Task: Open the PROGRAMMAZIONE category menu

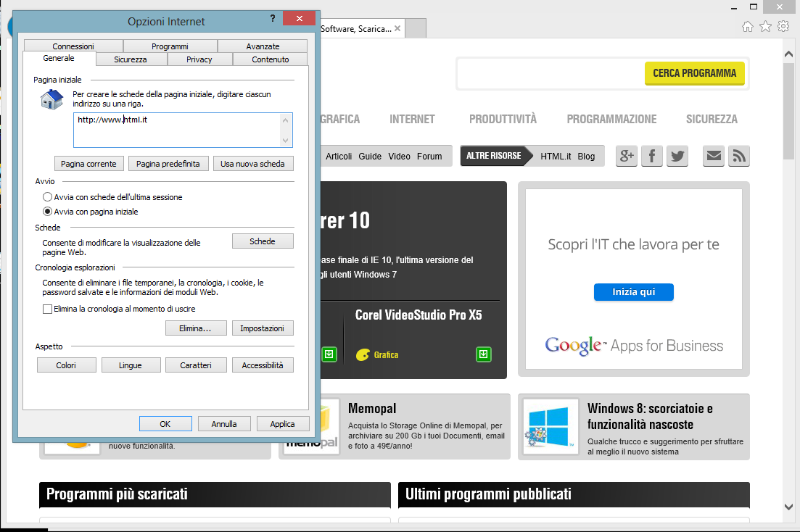Action: [x=611, y=119]
